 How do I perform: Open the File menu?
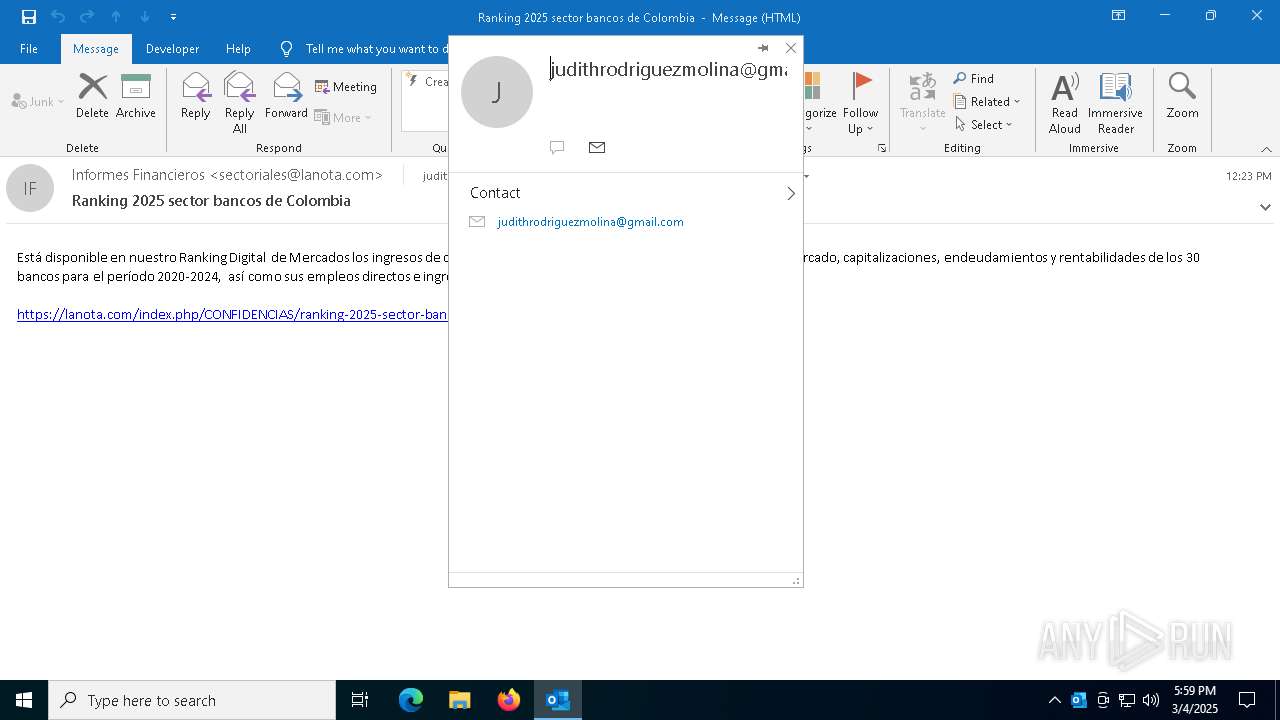(x=29, y=49)
